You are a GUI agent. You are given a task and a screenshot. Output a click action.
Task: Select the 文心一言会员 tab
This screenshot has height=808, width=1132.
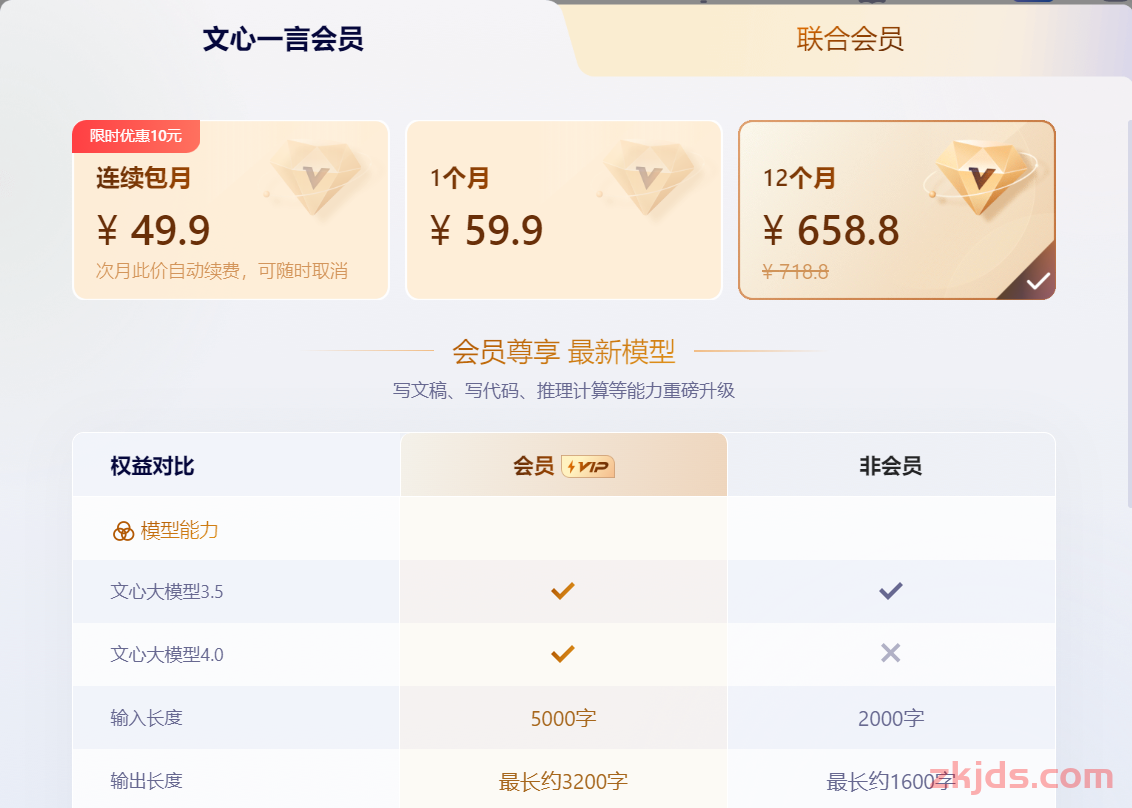(x=283, y=39)
